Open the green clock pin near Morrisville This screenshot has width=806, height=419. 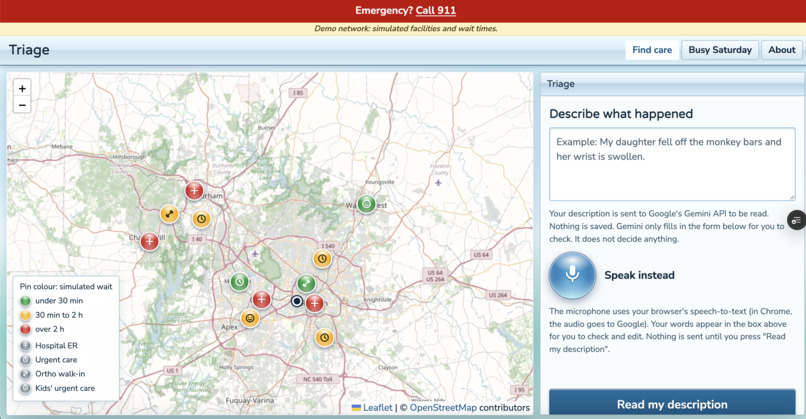pos(240,282)
